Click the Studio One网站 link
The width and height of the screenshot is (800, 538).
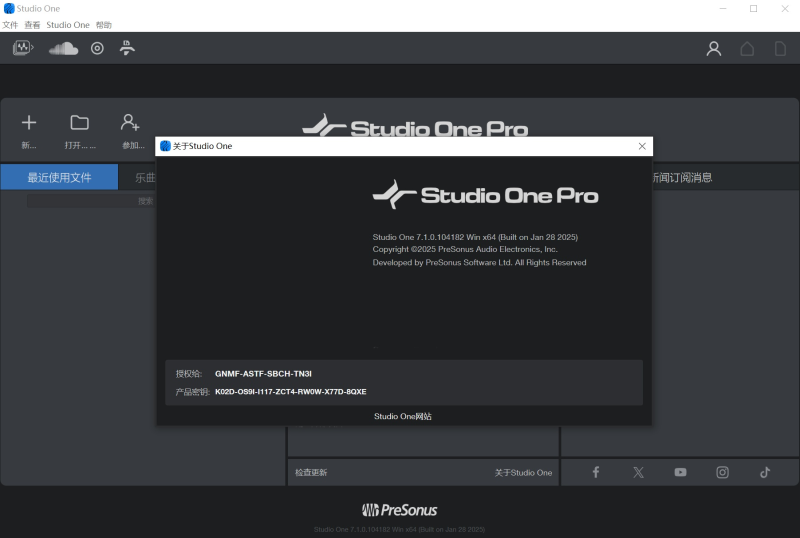pos(403,416)
